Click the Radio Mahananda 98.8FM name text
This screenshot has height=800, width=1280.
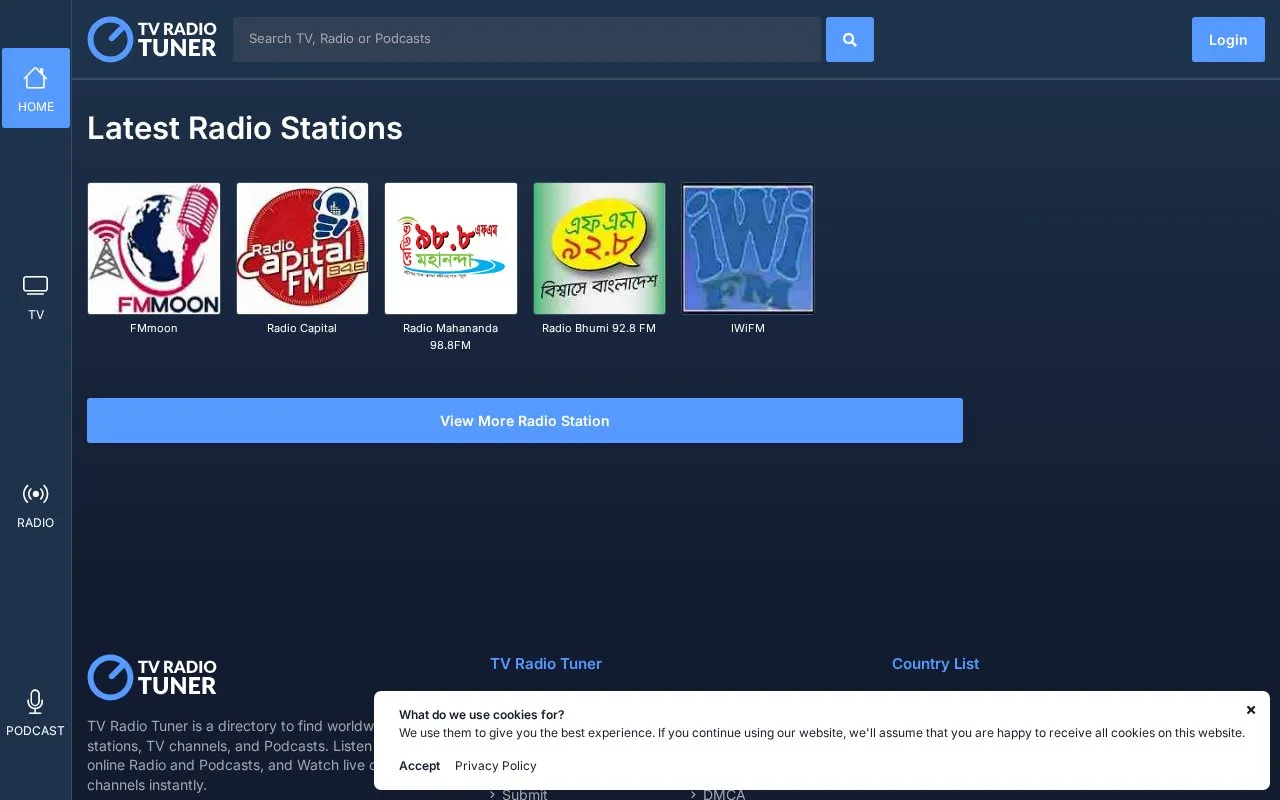[451, 336]
